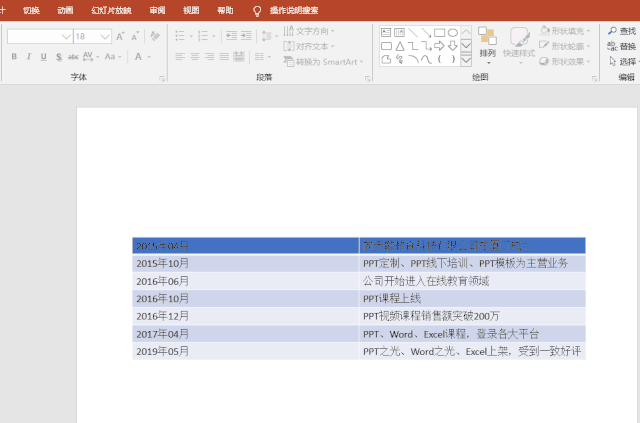Select the scribble shape tool
This screenshot has height=423, width=640.
click(399, 60)
